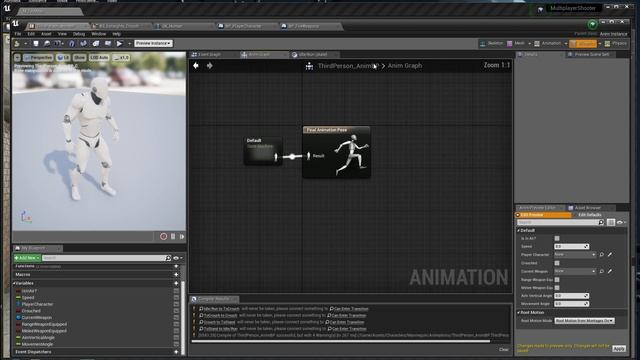This screenshot has width=640, height=360.
Task: Open the Player Character None dropdown
Action: [x=574, y=255]
